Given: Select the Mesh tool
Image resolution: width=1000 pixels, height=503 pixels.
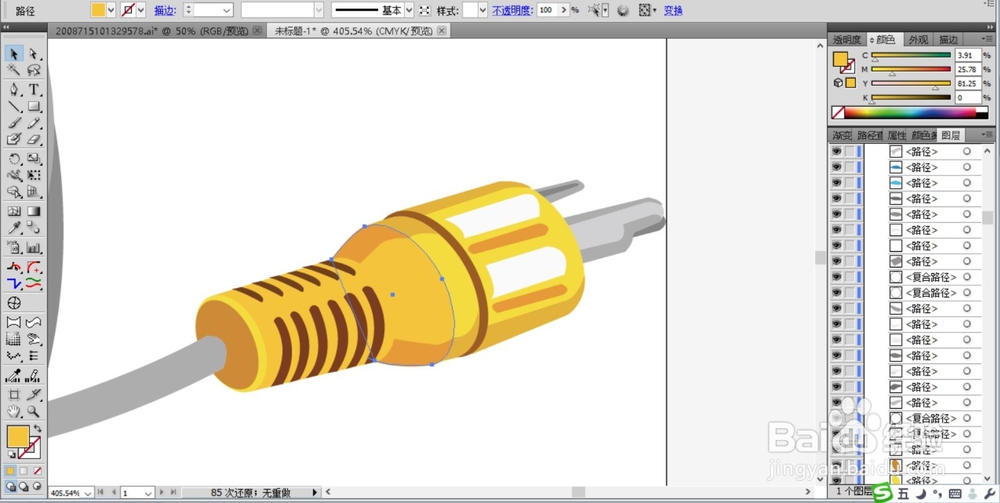Looking at the screenshot, I should coord(15,211).
